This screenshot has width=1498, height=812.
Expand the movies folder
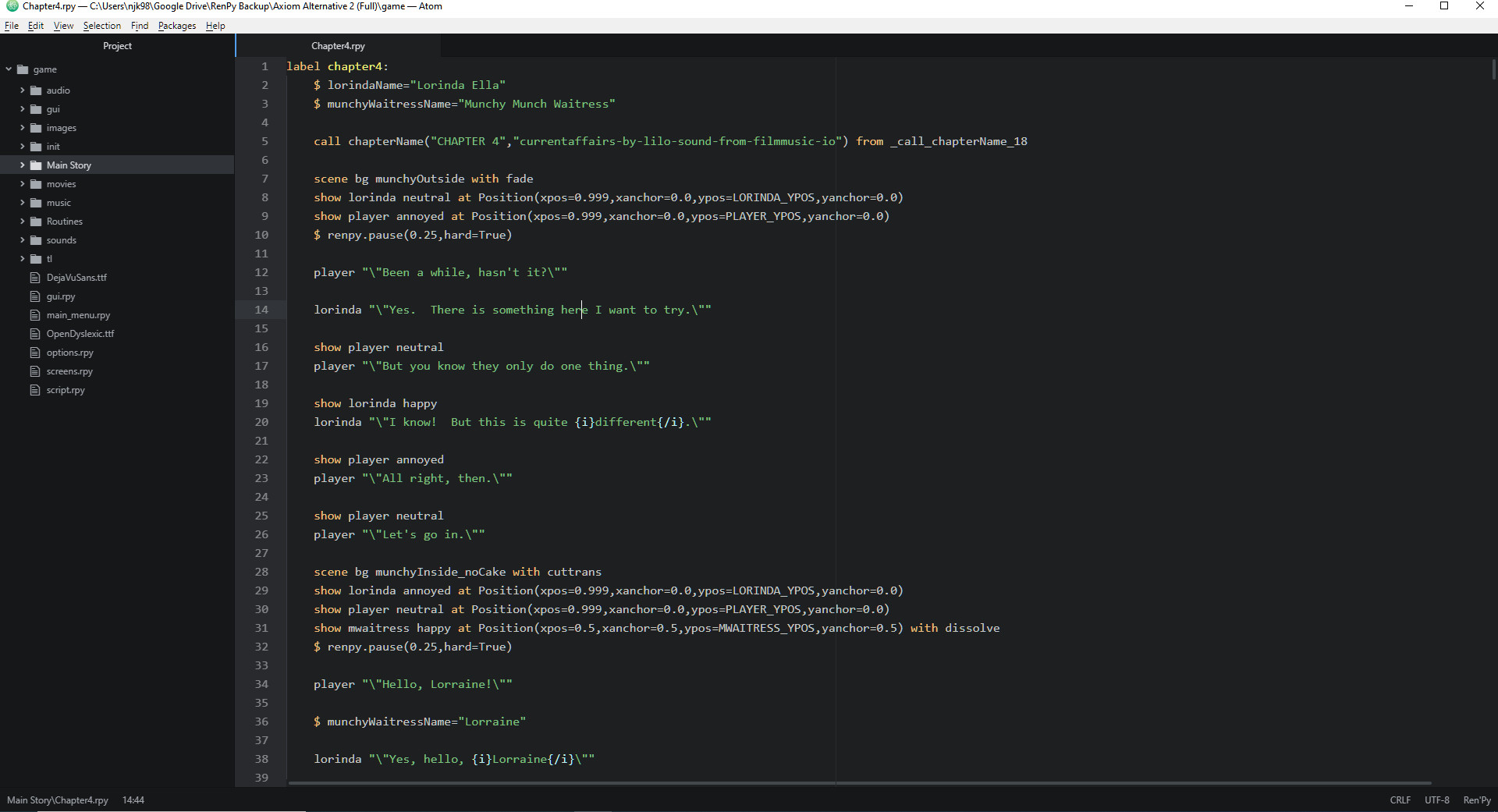pyautogui.click(x=22, y=184)
